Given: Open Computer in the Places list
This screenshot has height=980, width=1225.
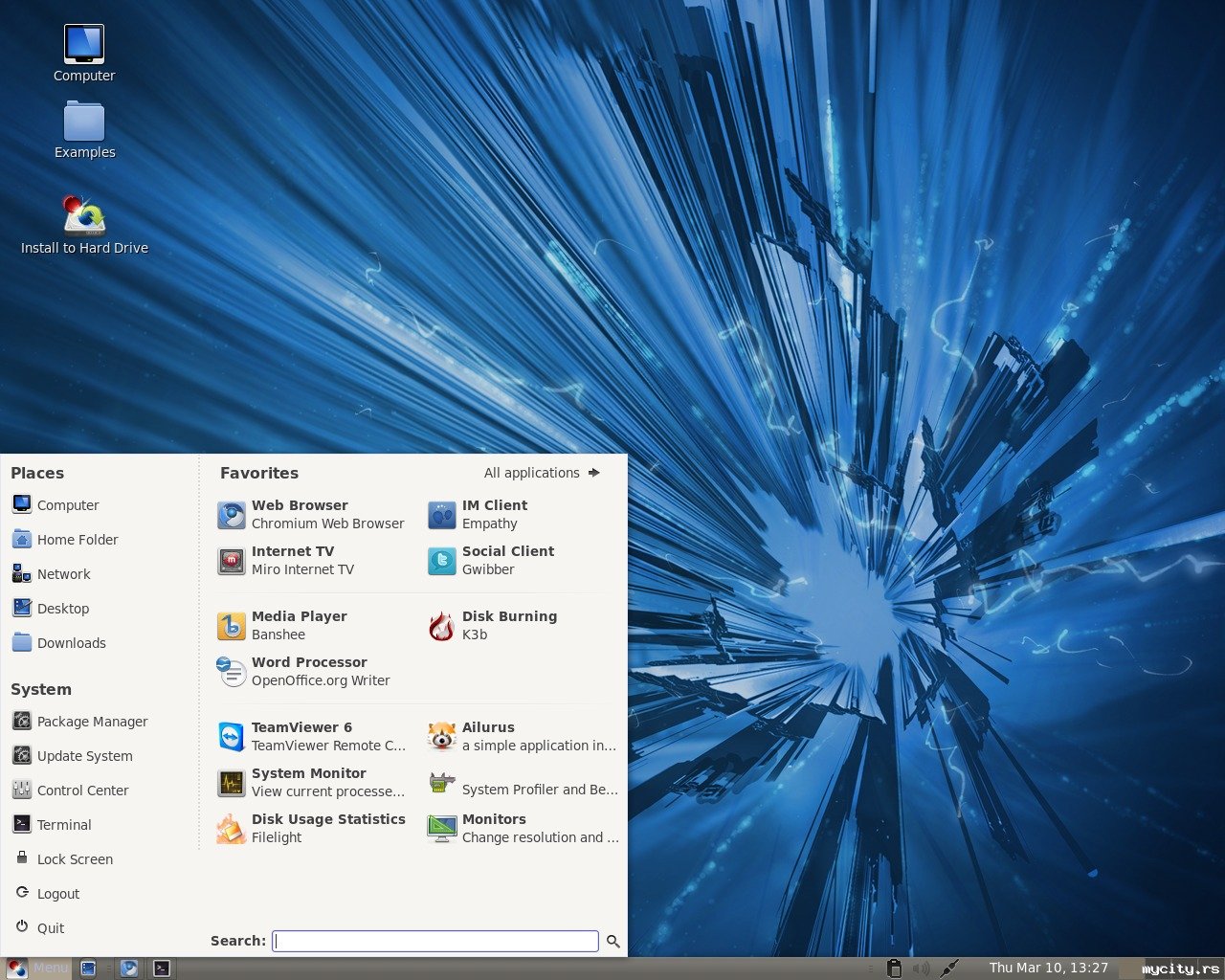Looking at the screenshot, I should click(x=56, y=504).
